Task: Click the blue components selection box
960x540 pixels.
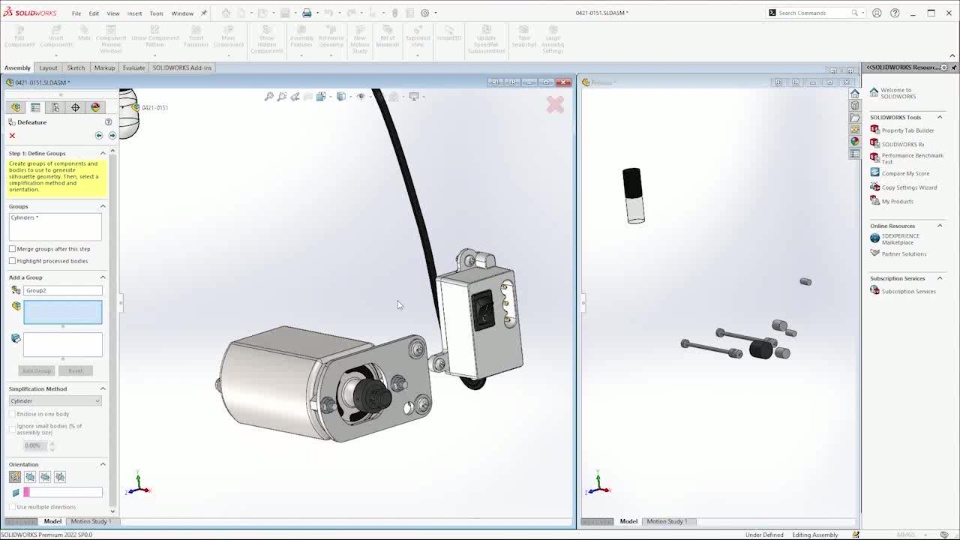Action: 63,312
